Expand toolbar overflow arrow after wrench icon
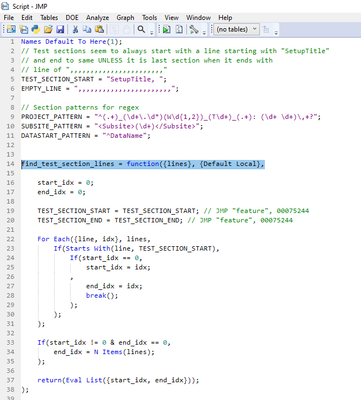This screenshot has width=361, height=400. 204,32
